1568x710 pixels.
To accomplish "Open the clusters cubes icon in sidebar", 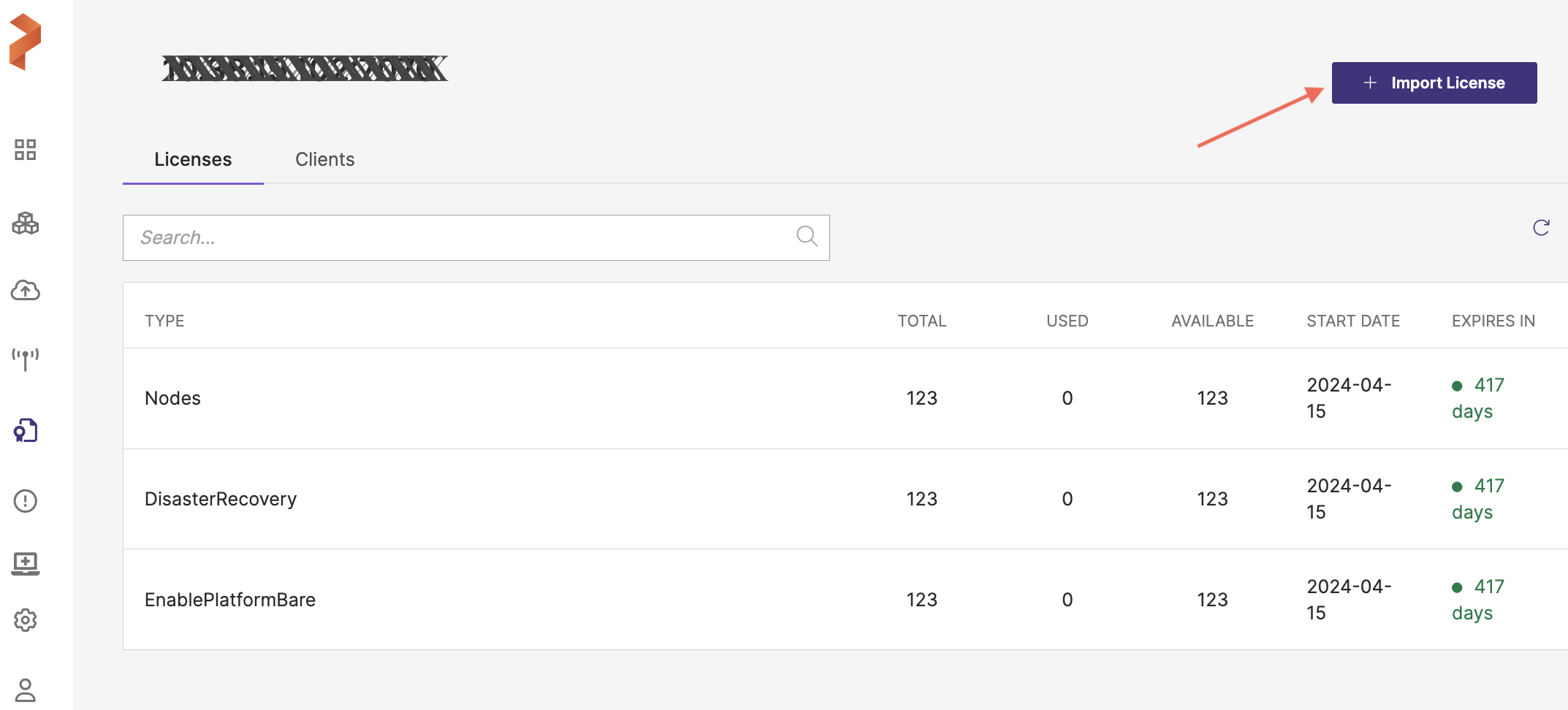I will [26, 223].
